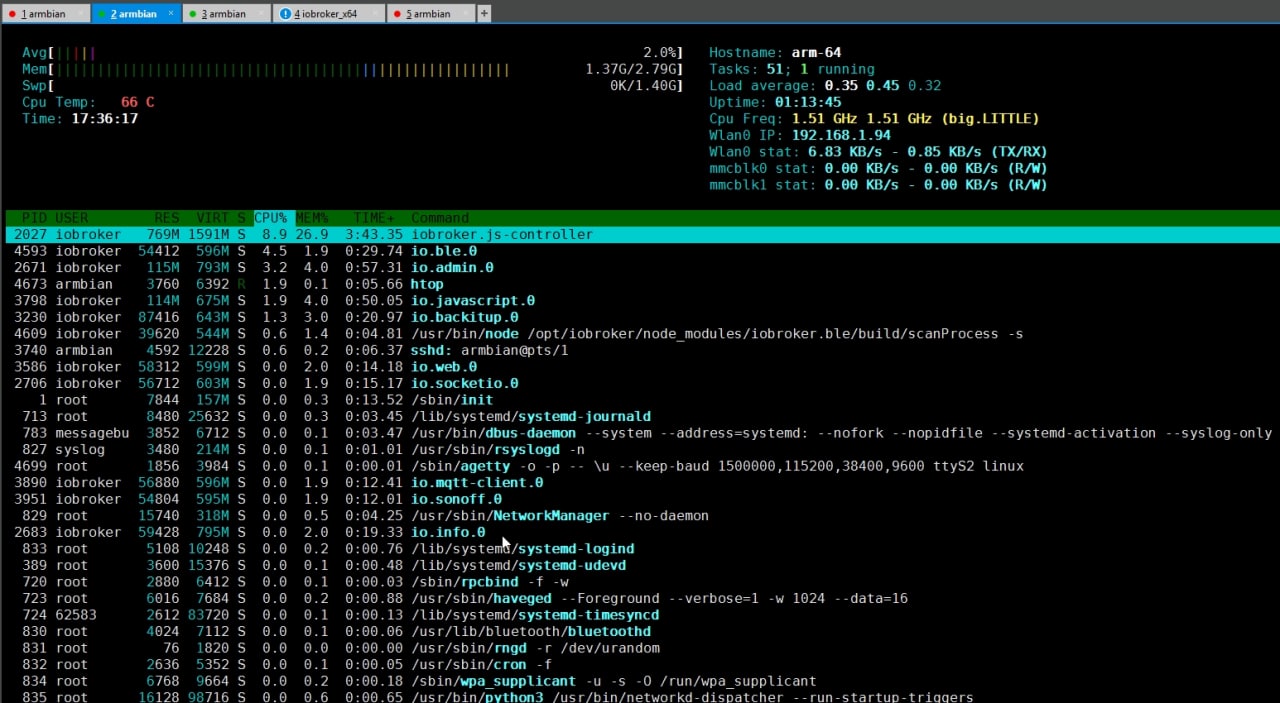The height and width of the screenshot is (703, 1280).
Task: Click the Hostname value arm-64
Action: 816,52
